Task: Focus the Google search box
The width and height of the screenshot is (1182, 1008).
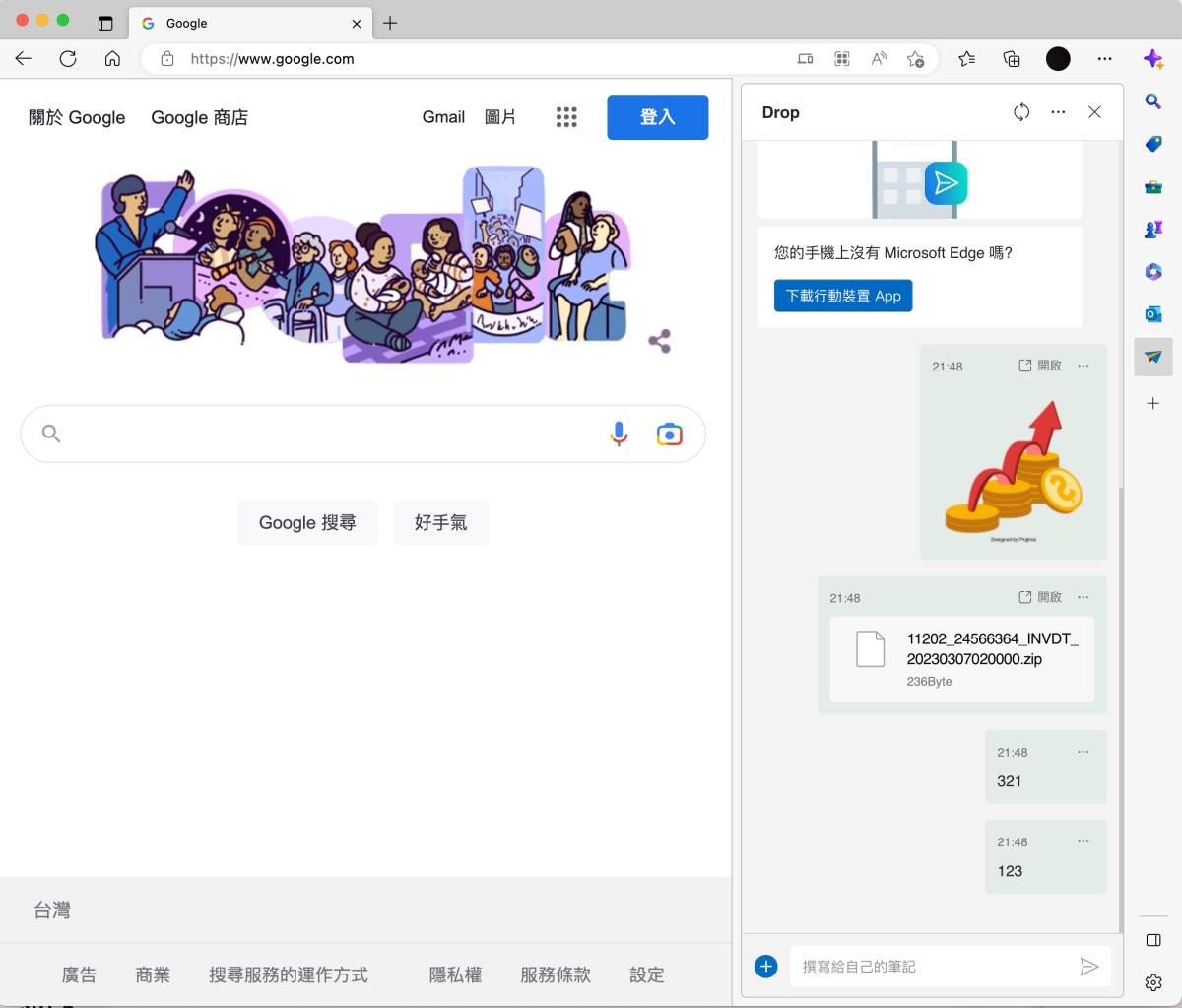Action: (363, 434)
